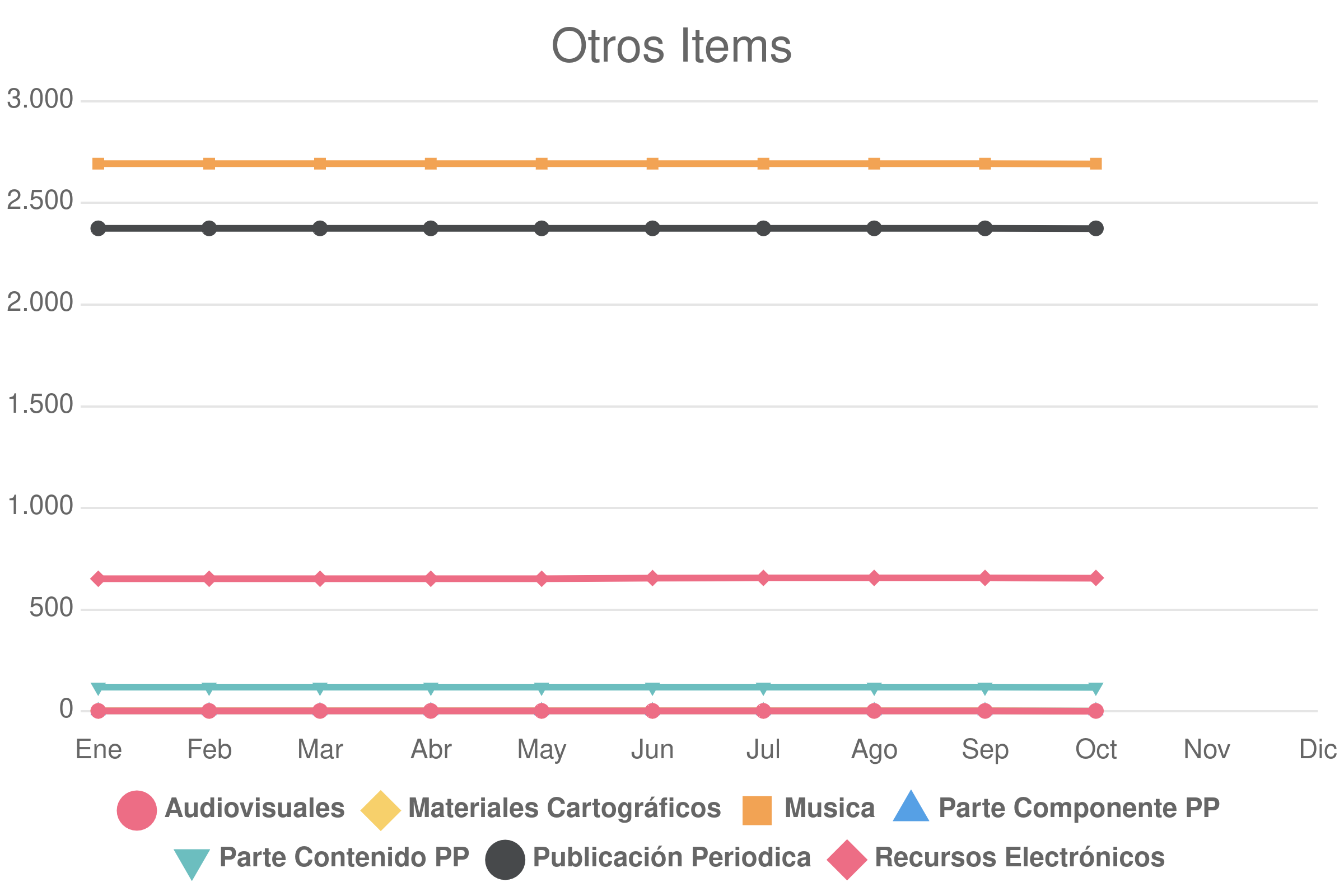
Task: Select the Musica data point at Oct
Action: tap(1095, 164)
